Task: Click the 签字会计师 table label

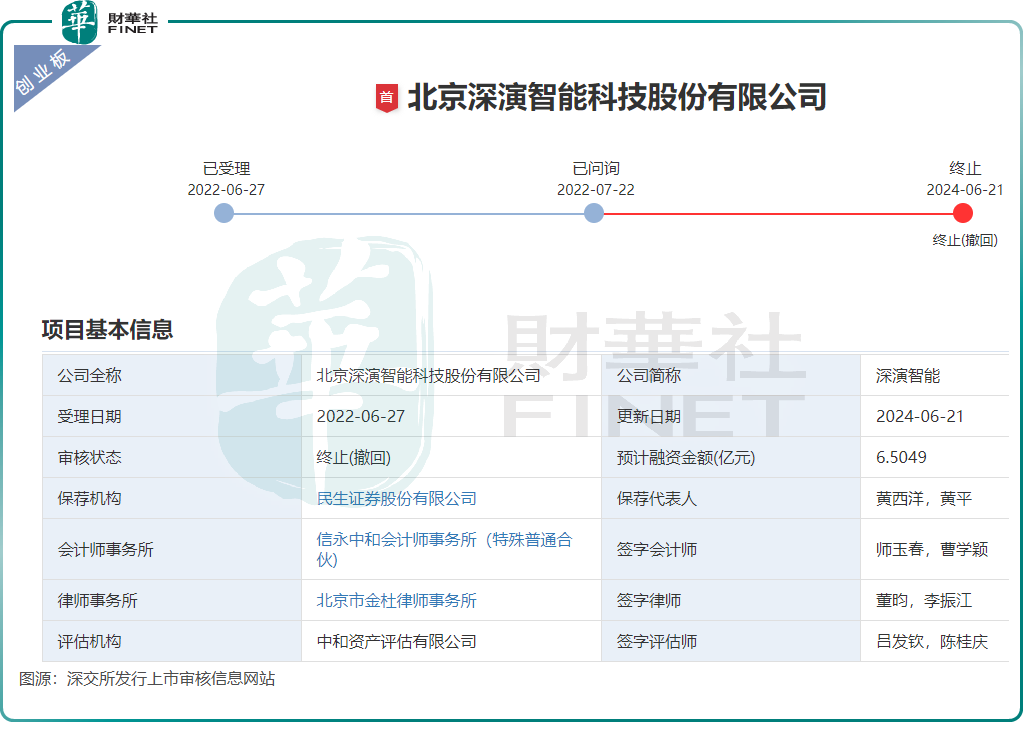Action: (x=657, y=549)
